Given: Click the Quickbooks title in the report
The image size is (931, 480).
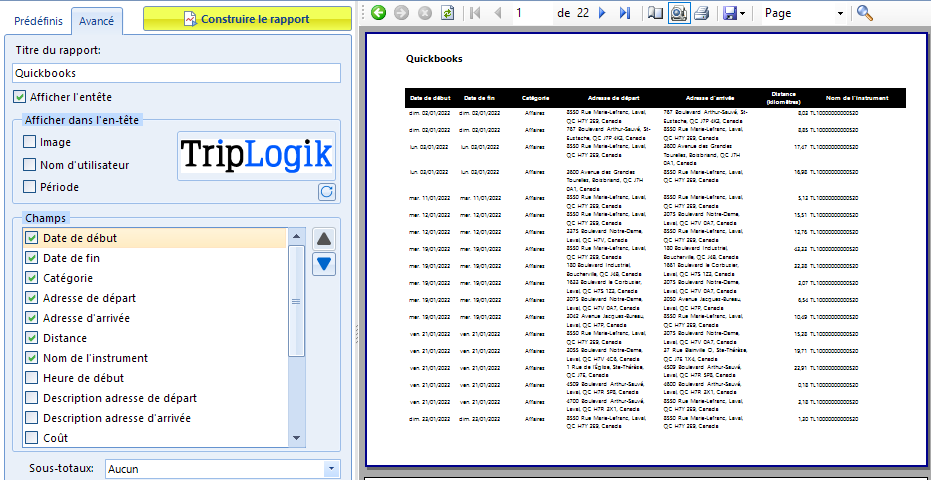Looking at the screenshot, I should 434,59.
